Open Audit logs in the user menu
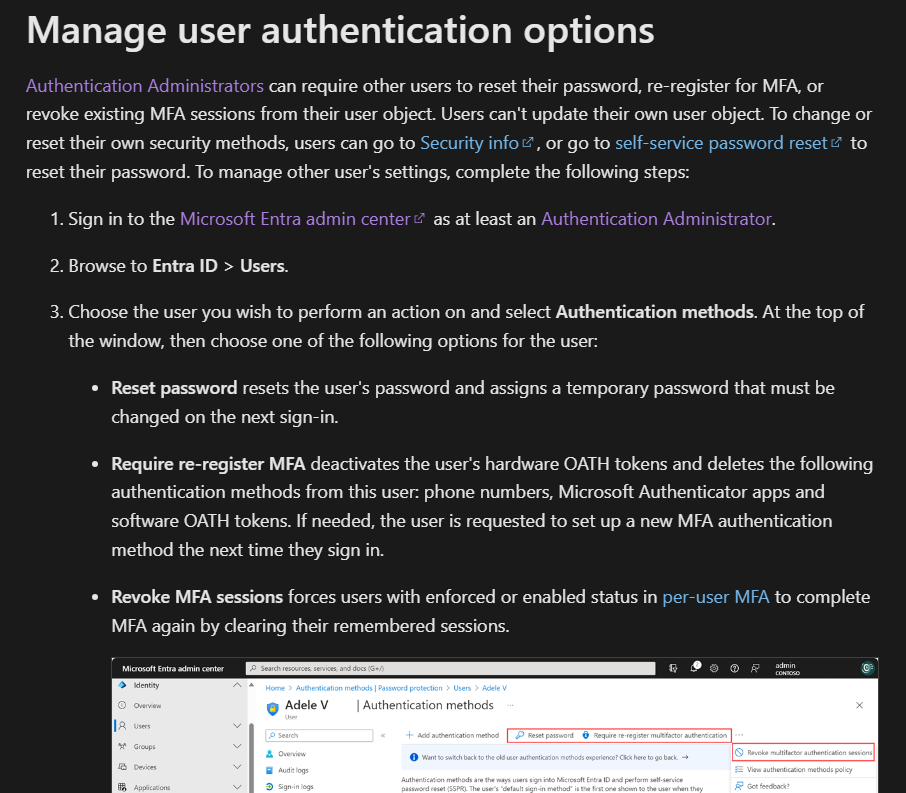This screenshot has width=906, height=793. coord(287,770)
